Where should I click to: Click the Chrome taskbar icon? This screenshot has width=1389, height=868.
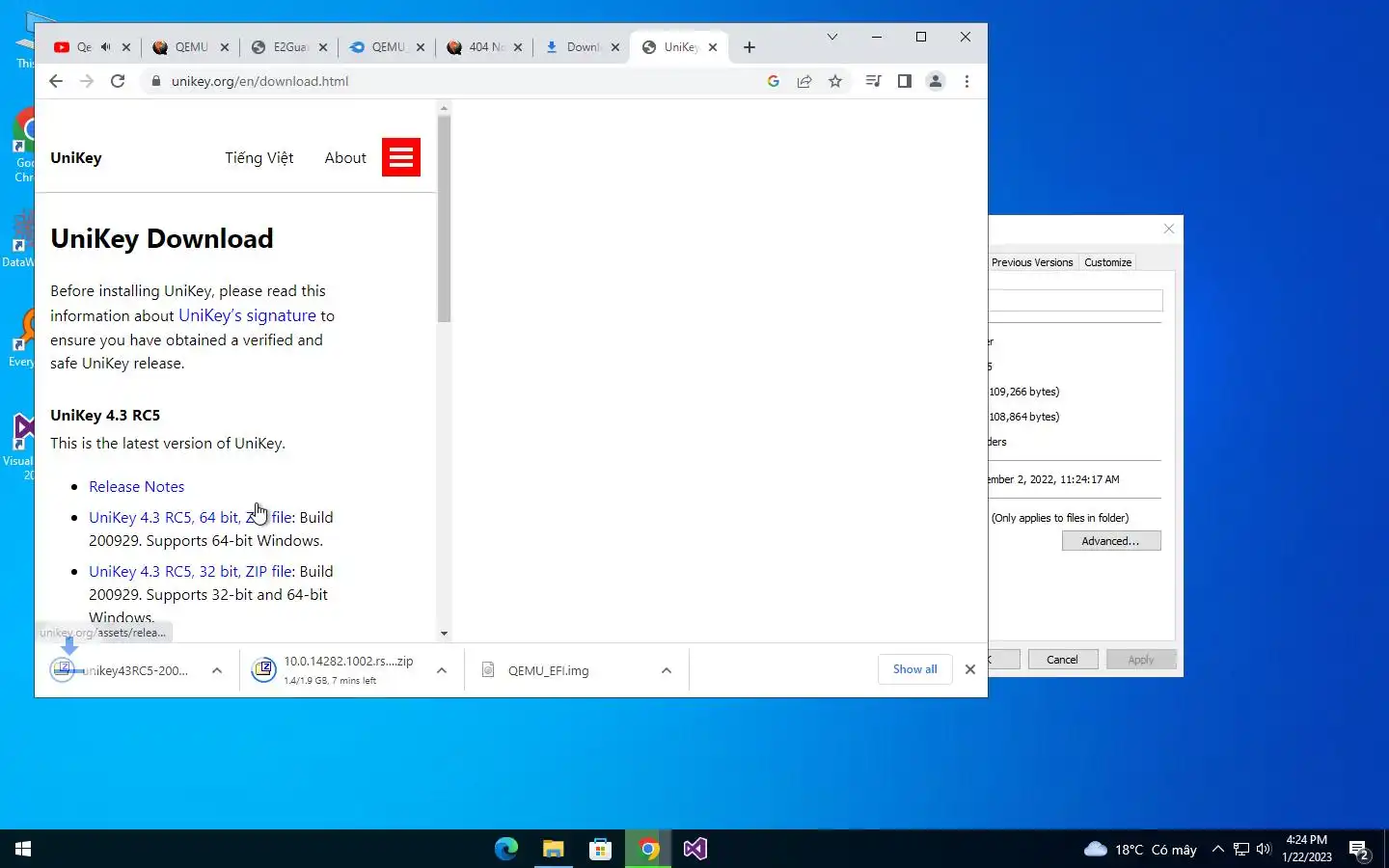pyautogui.click(x=648, y=849)
